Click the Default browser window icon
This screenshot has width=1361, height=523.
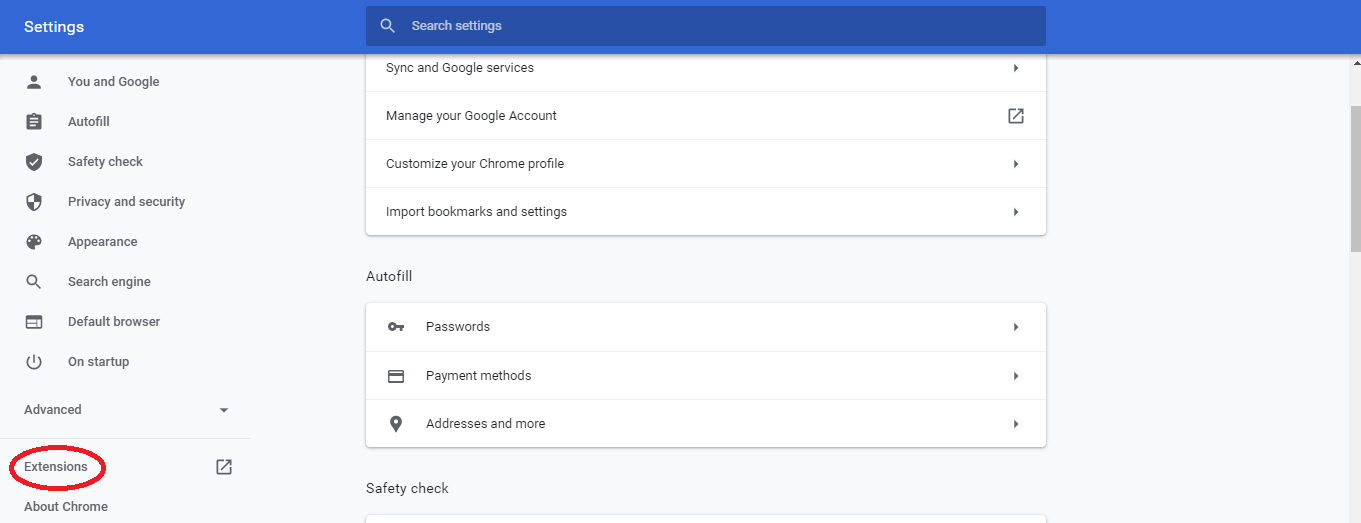34,322
